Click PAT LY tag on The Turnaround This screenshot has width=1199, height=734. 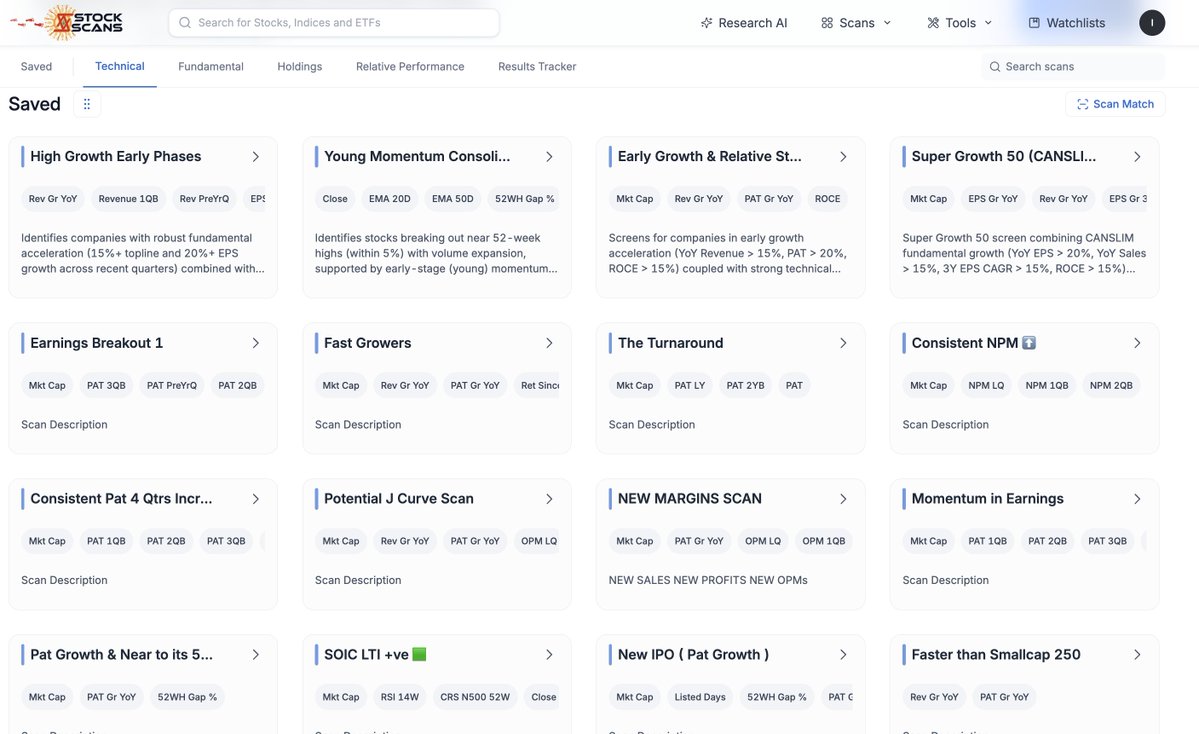(690, 385)
